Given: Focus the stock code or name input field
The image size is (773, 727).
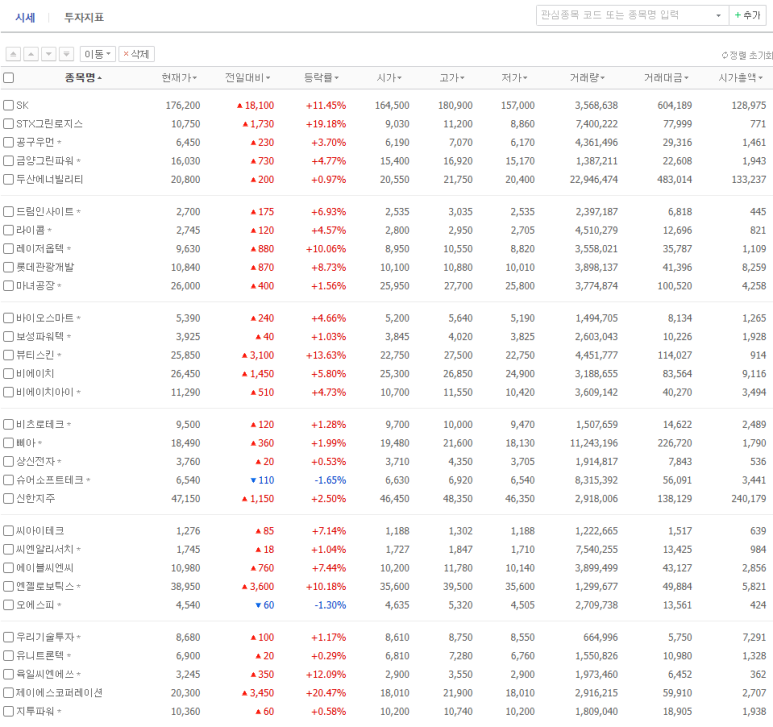Looking at the screenshot, I should tap(625, 15).
